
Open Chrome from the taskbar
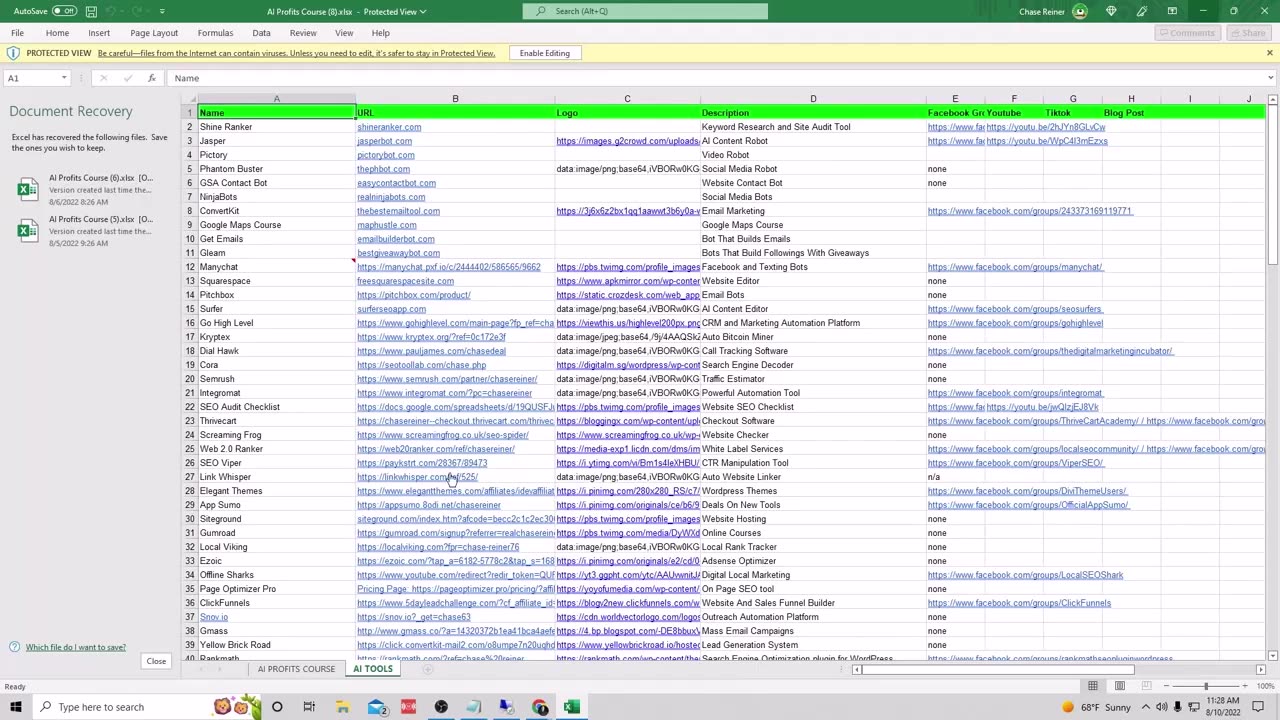coord(540,707)
